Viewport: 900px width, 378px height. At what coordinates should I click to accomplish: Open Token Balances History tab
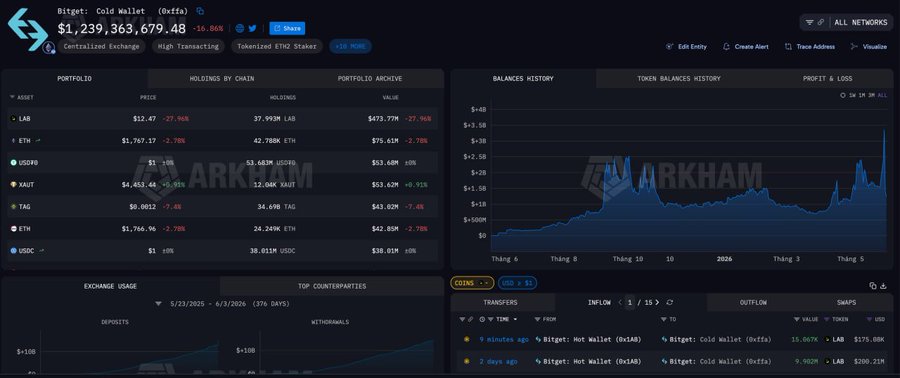coord(678,79)
